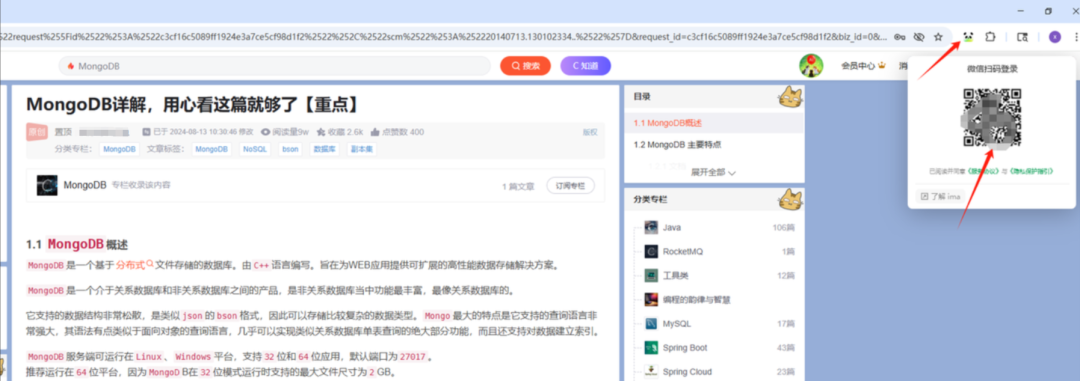Click the purple C知道 button
Image resolution: width=1080 pixels, height=381 pixels.
point(585,65)
